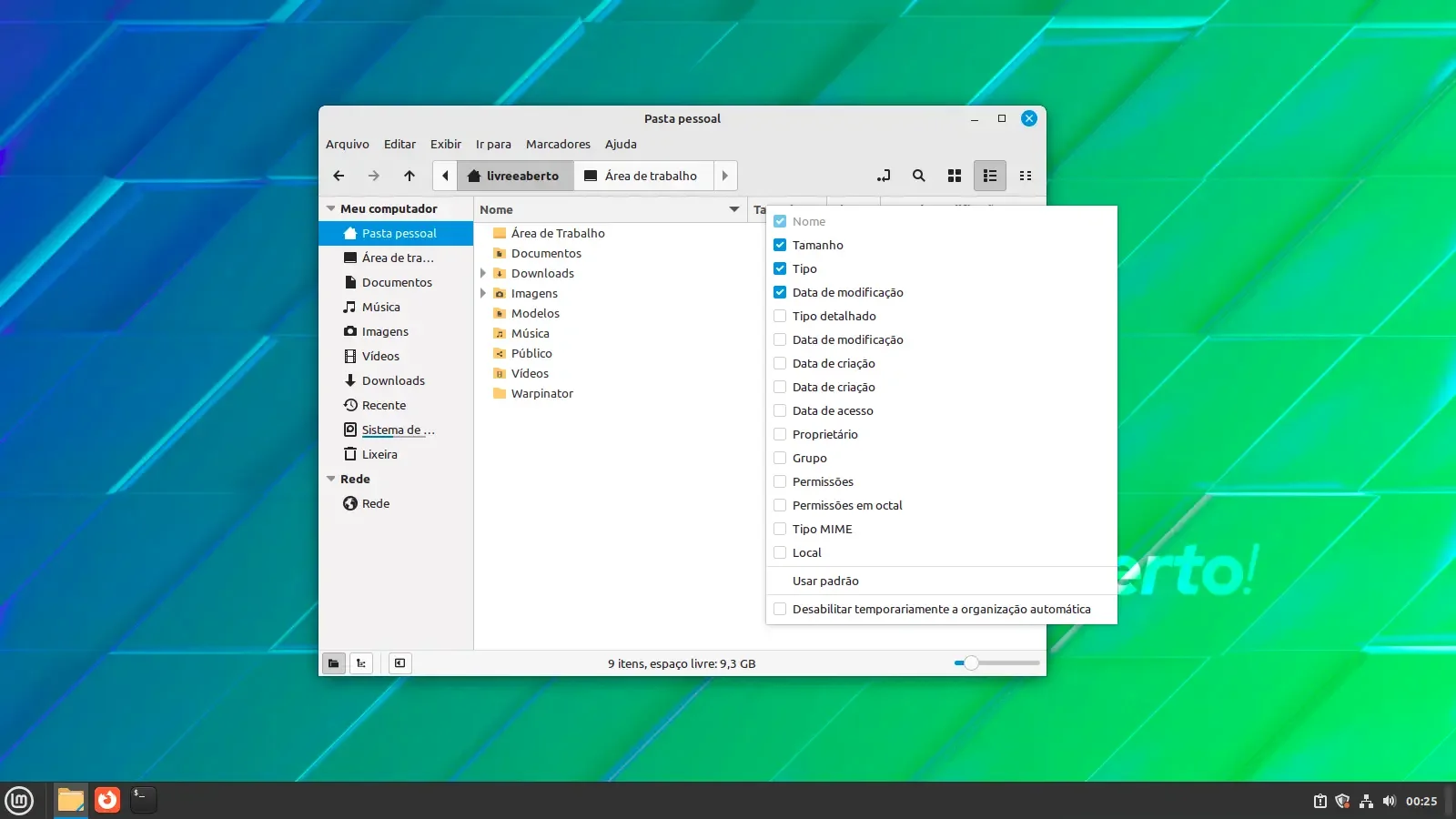Toggle the location entry path icon
The image size is (1456, 819).
click(x=884, y=176)
